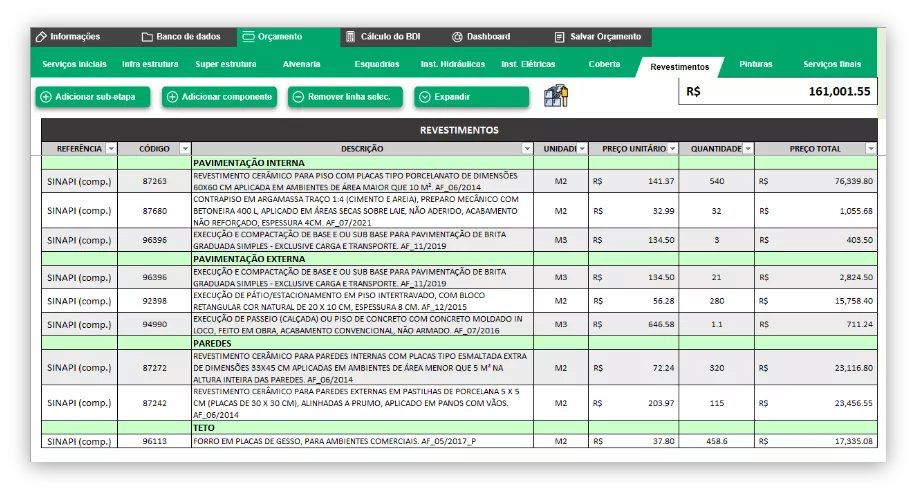This screenshot has width=916, height=495.
Task: Switch to Serviços finais stage
Action: 832,64
